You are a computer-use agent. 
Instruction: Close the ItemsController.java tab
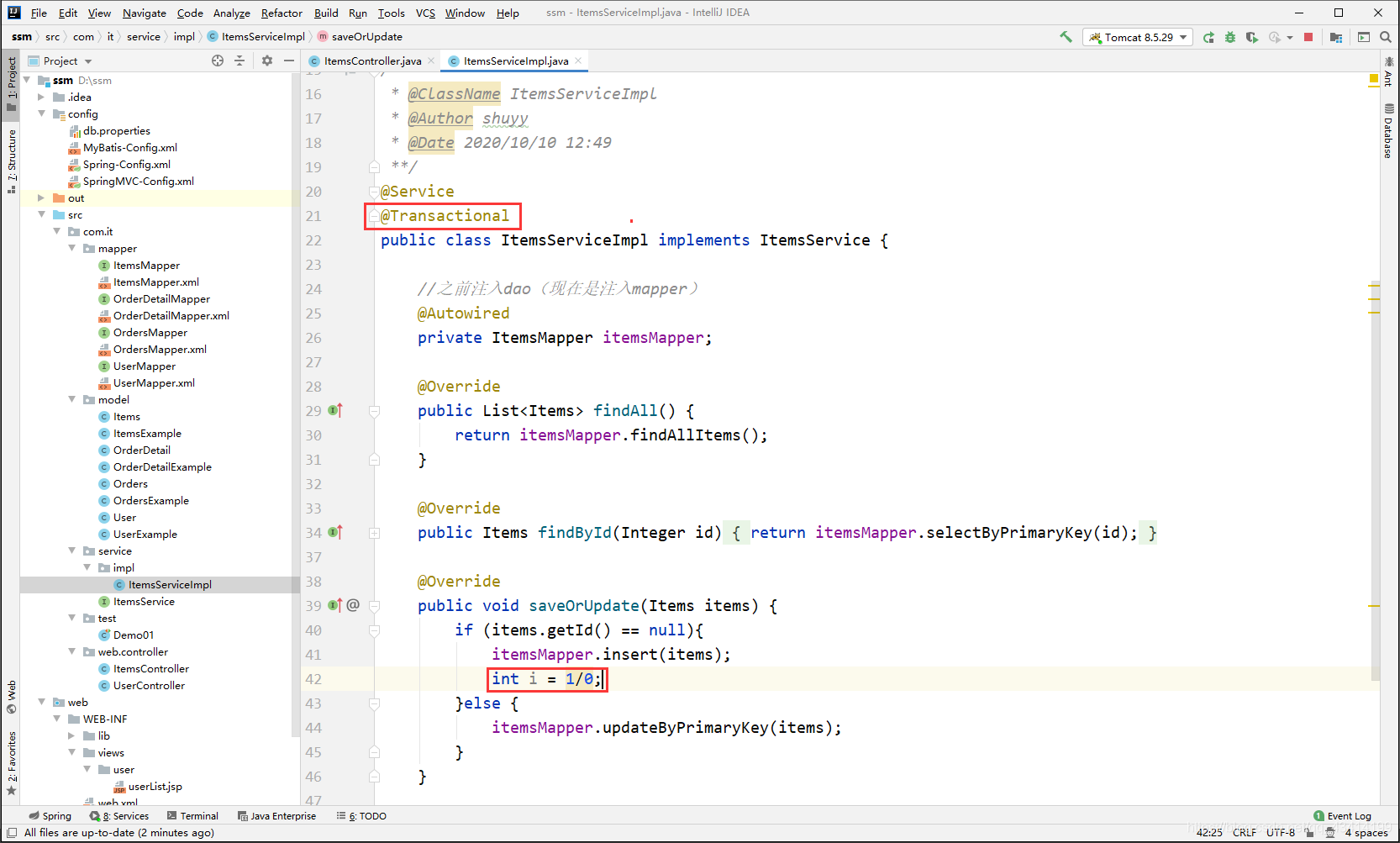coord(431,61)
